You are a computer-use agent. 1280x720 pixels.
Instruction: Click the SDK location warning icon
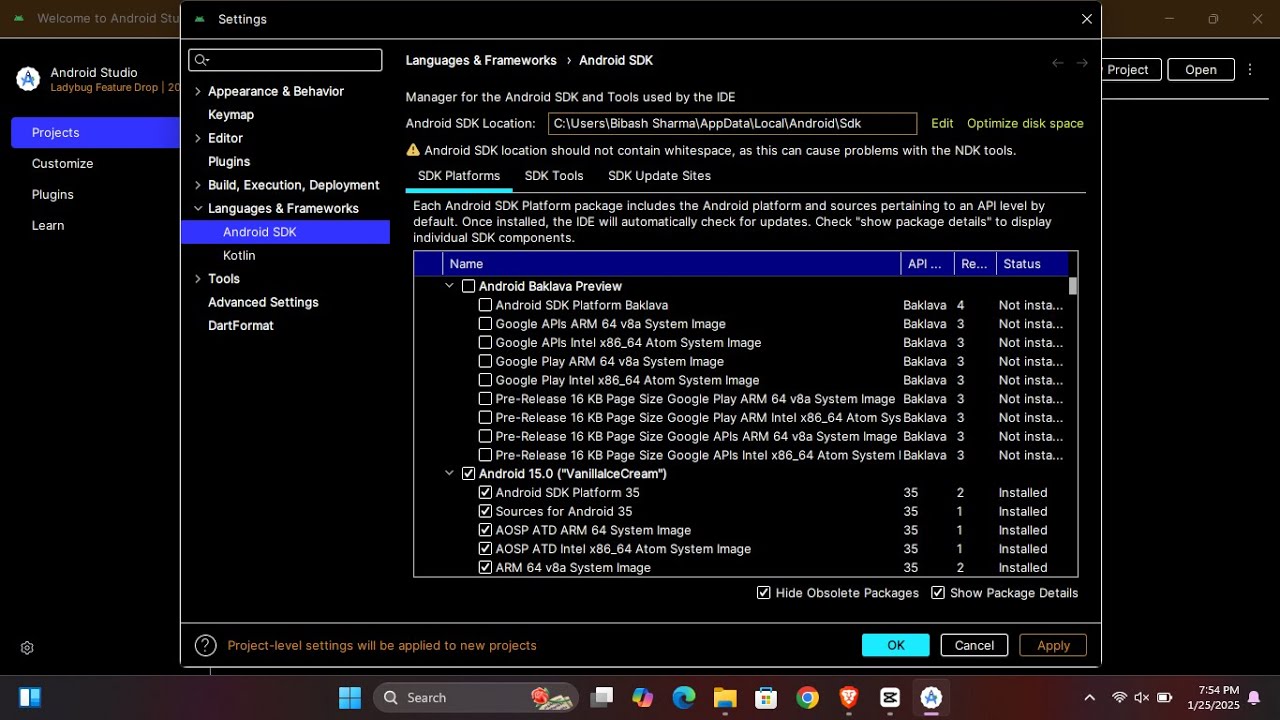coord(413,150)
